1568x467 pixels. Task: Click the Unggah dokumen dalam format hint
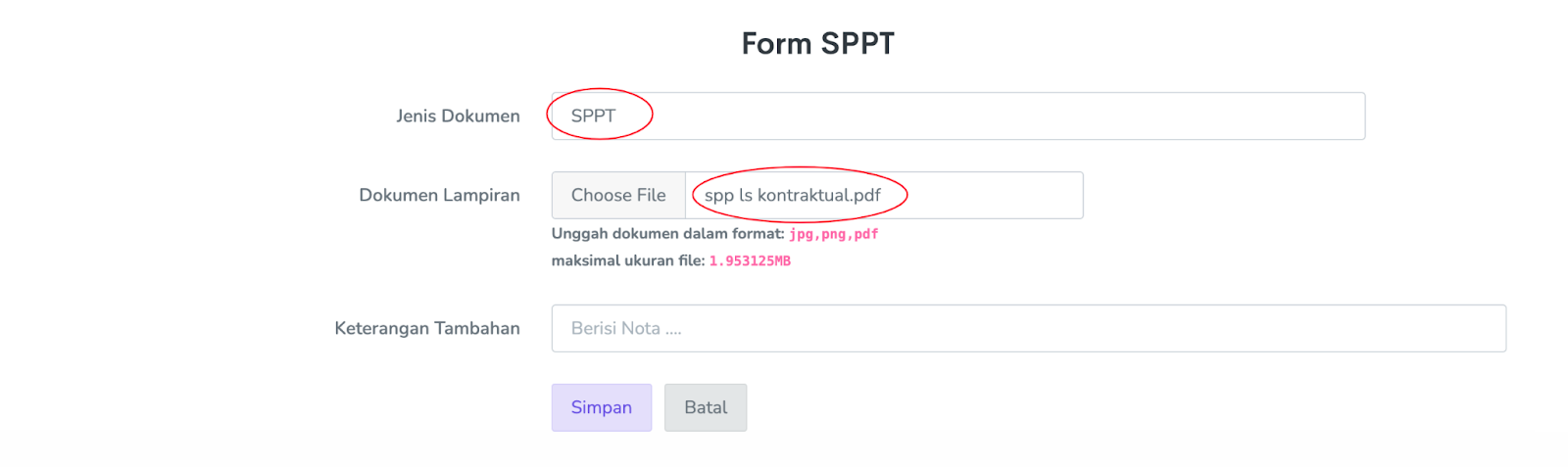click(667, 234)
